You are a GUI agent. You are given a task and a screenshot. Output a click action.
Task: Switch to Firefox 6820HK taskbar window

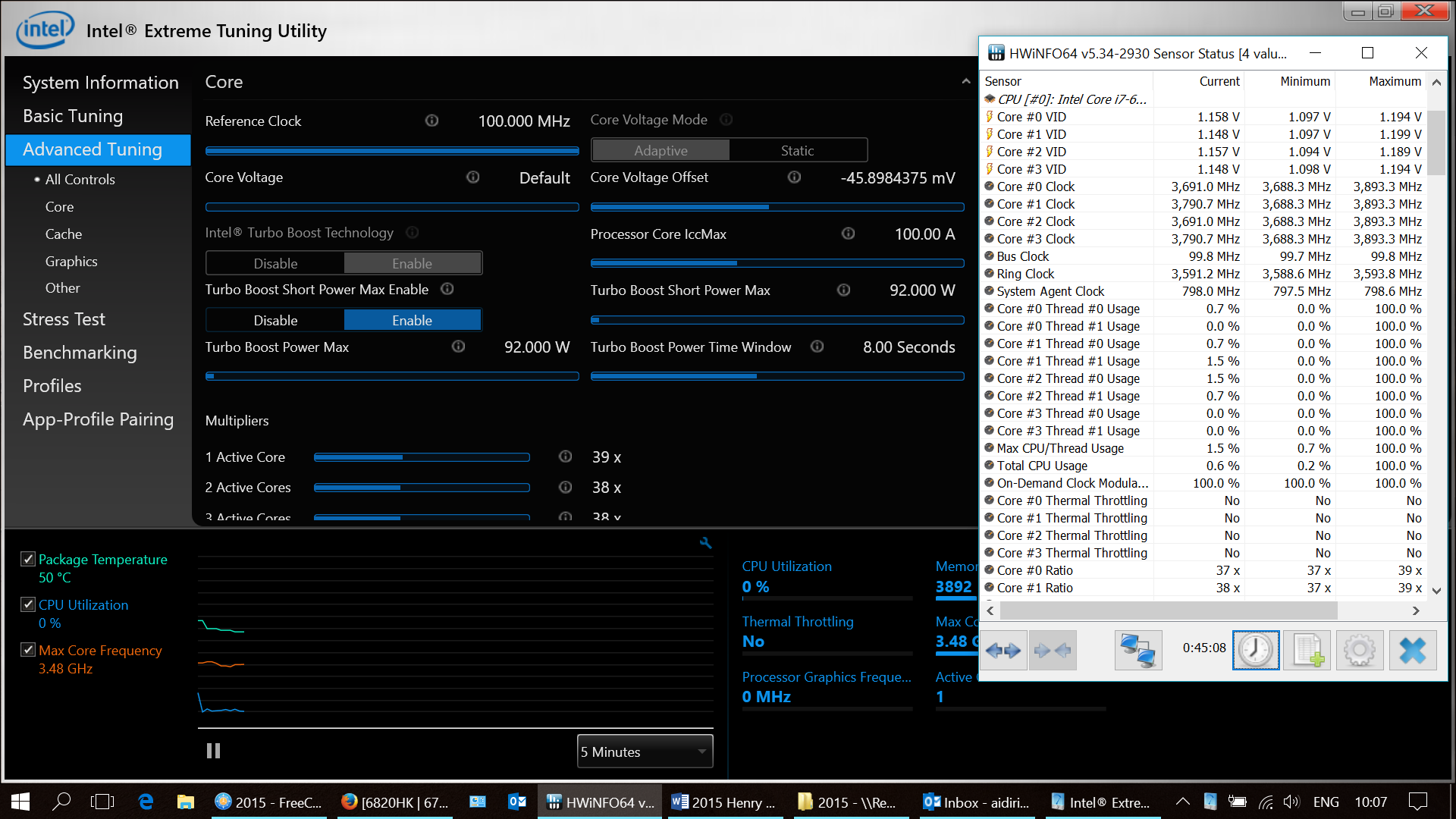[394, 802]
